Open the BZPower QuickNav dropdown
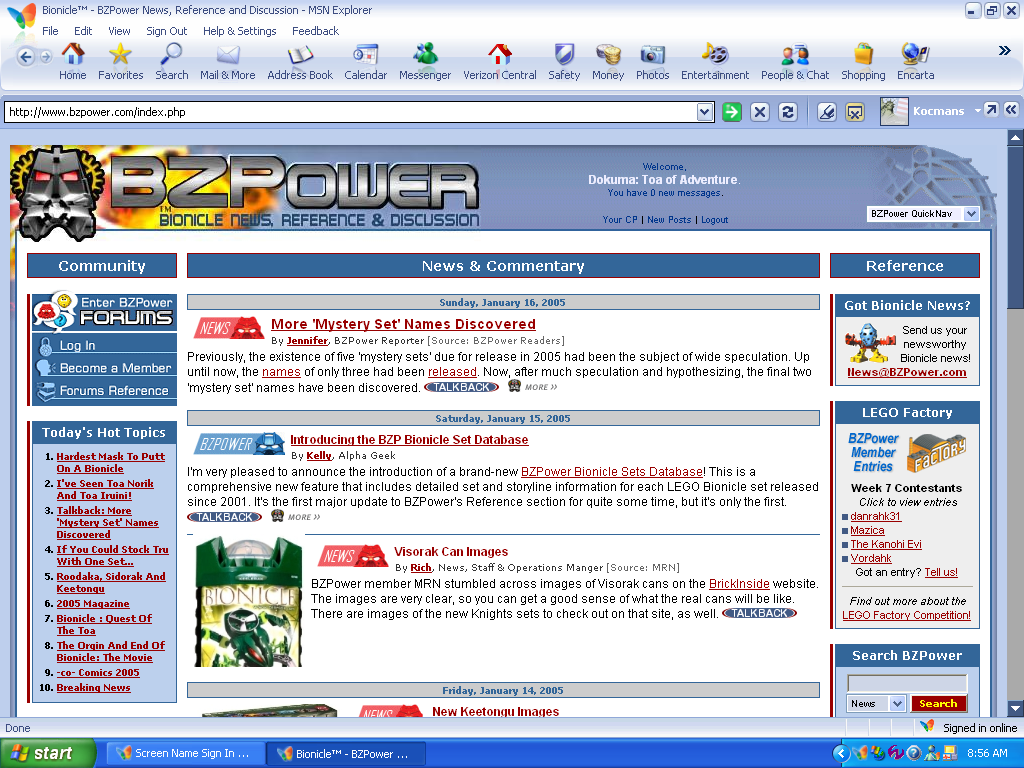The height and width of the screenshot is (768, 1024). [x=923, y=214]
